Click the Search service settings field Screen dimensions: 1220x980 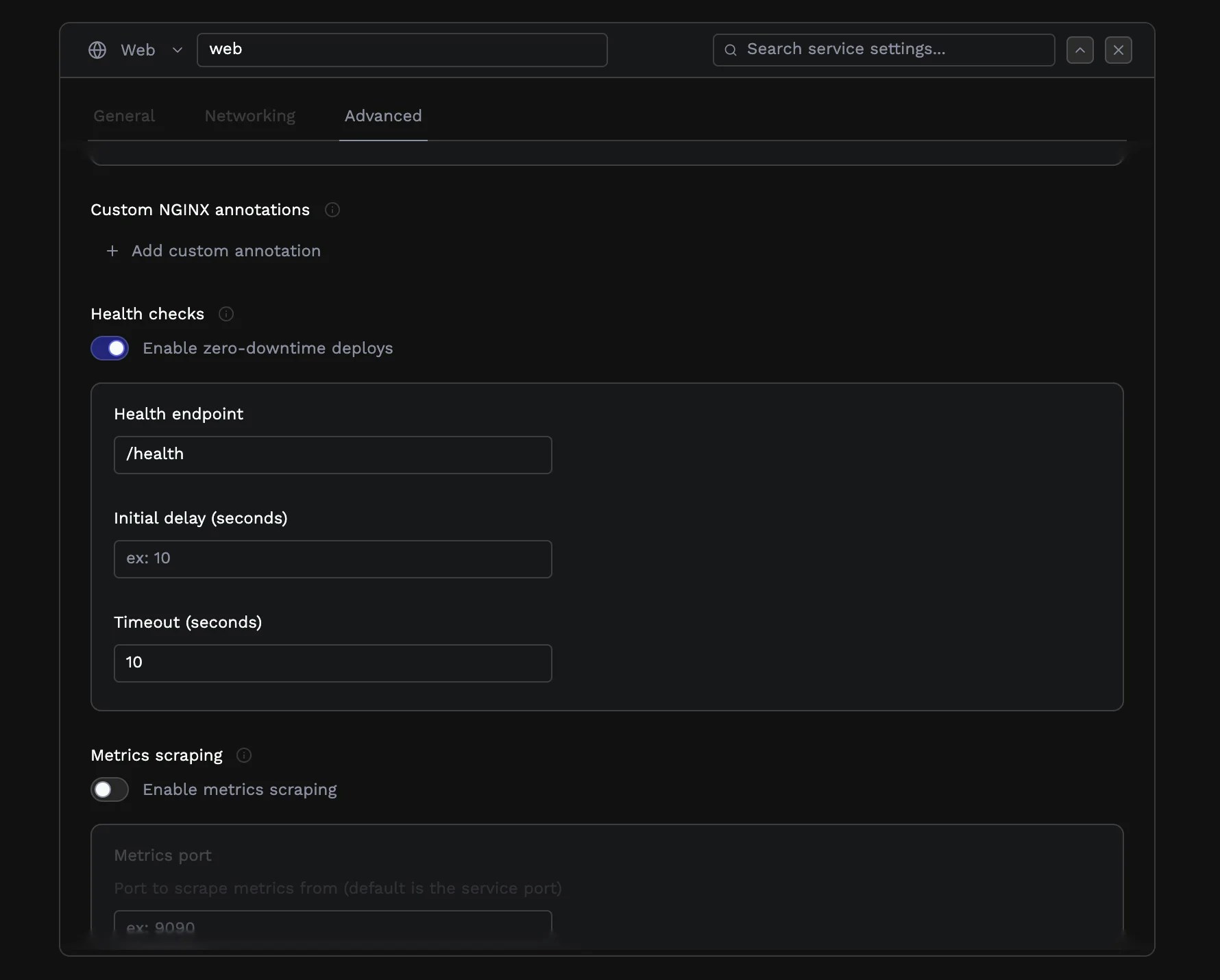point(882,49)
